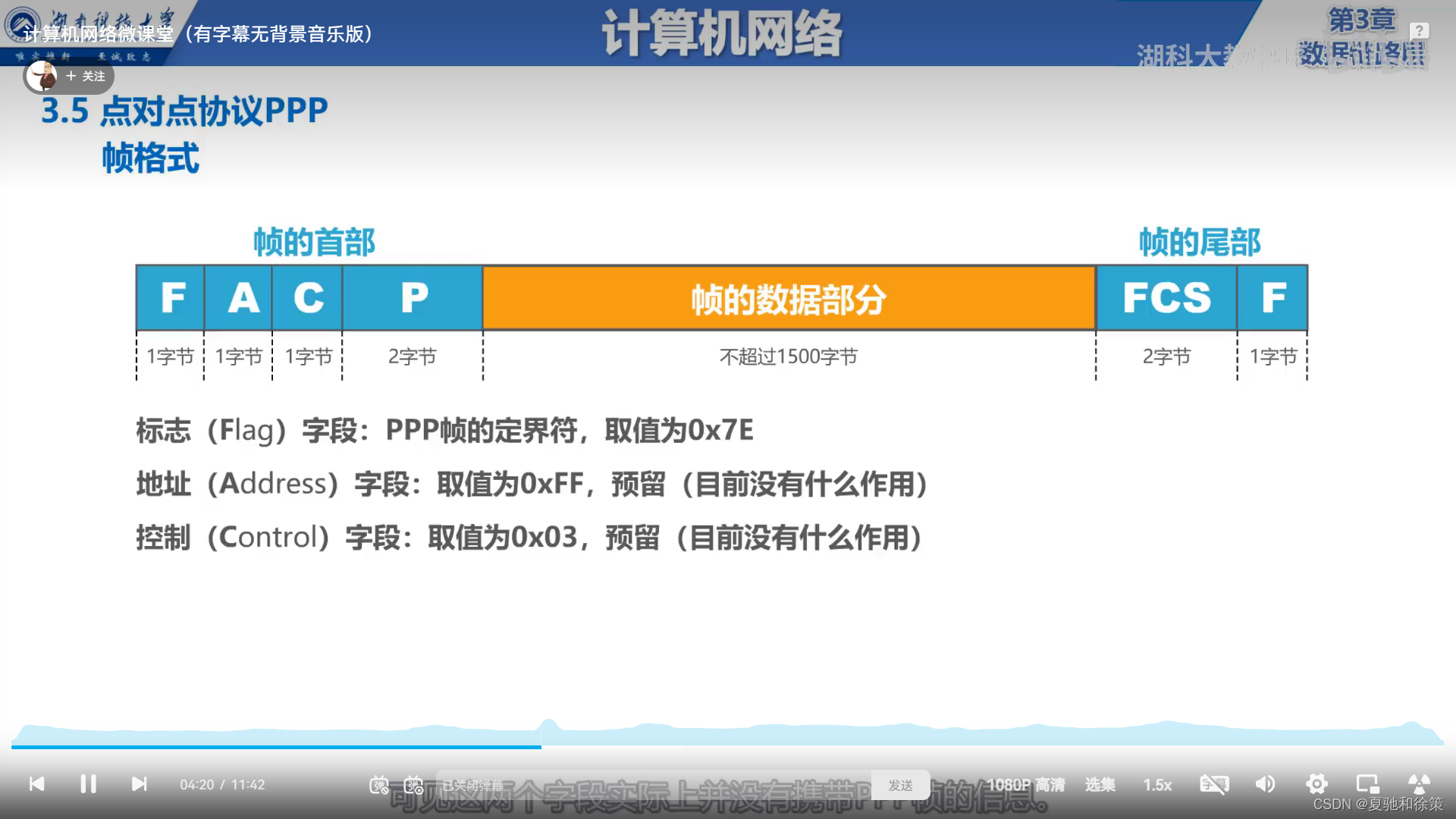Image resolution: width=1456 pixels, height=819 pixels.
Task: Enter wide-screen player mode
Action: [x=1367, y=785]
